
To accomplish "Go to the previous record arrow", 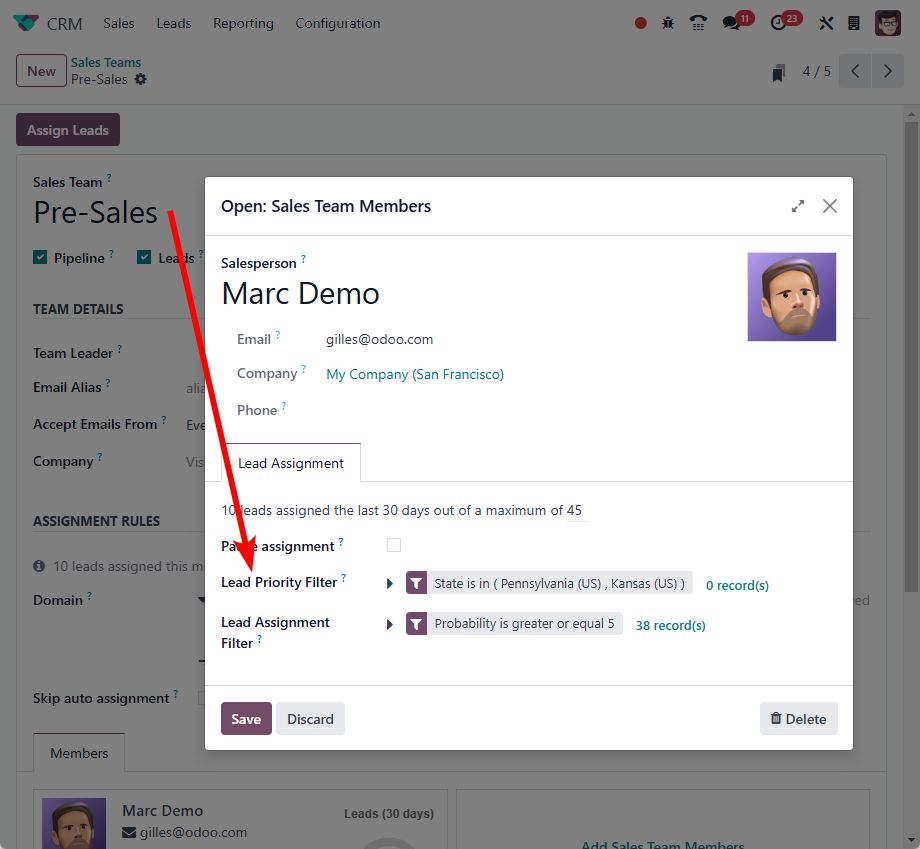I will pyautogui.click(x=855, y=71).
